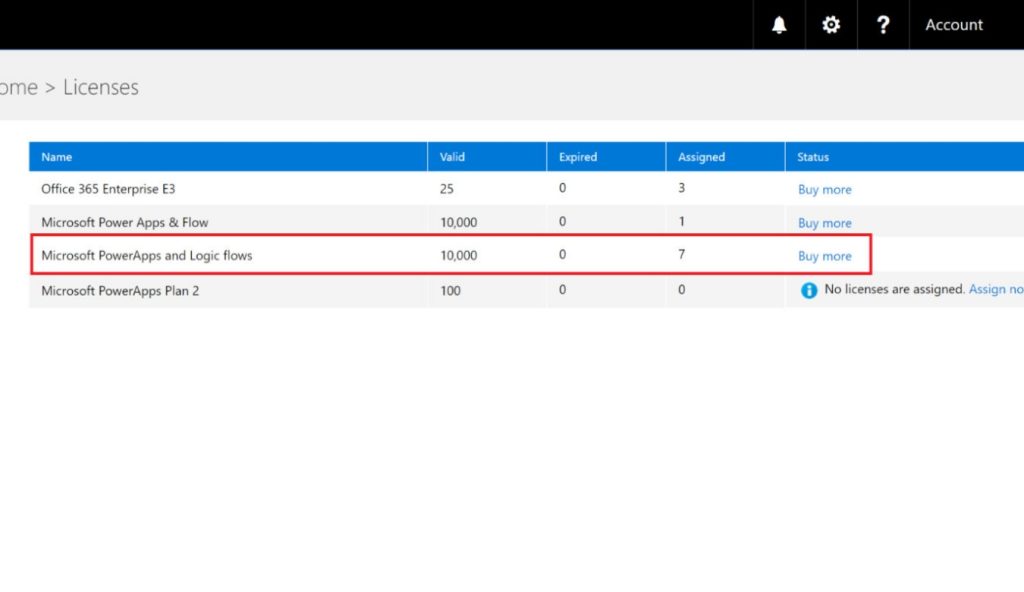1024x592 pixels.
Task: Open the settings gear icon
Action: tap(831, 25)
